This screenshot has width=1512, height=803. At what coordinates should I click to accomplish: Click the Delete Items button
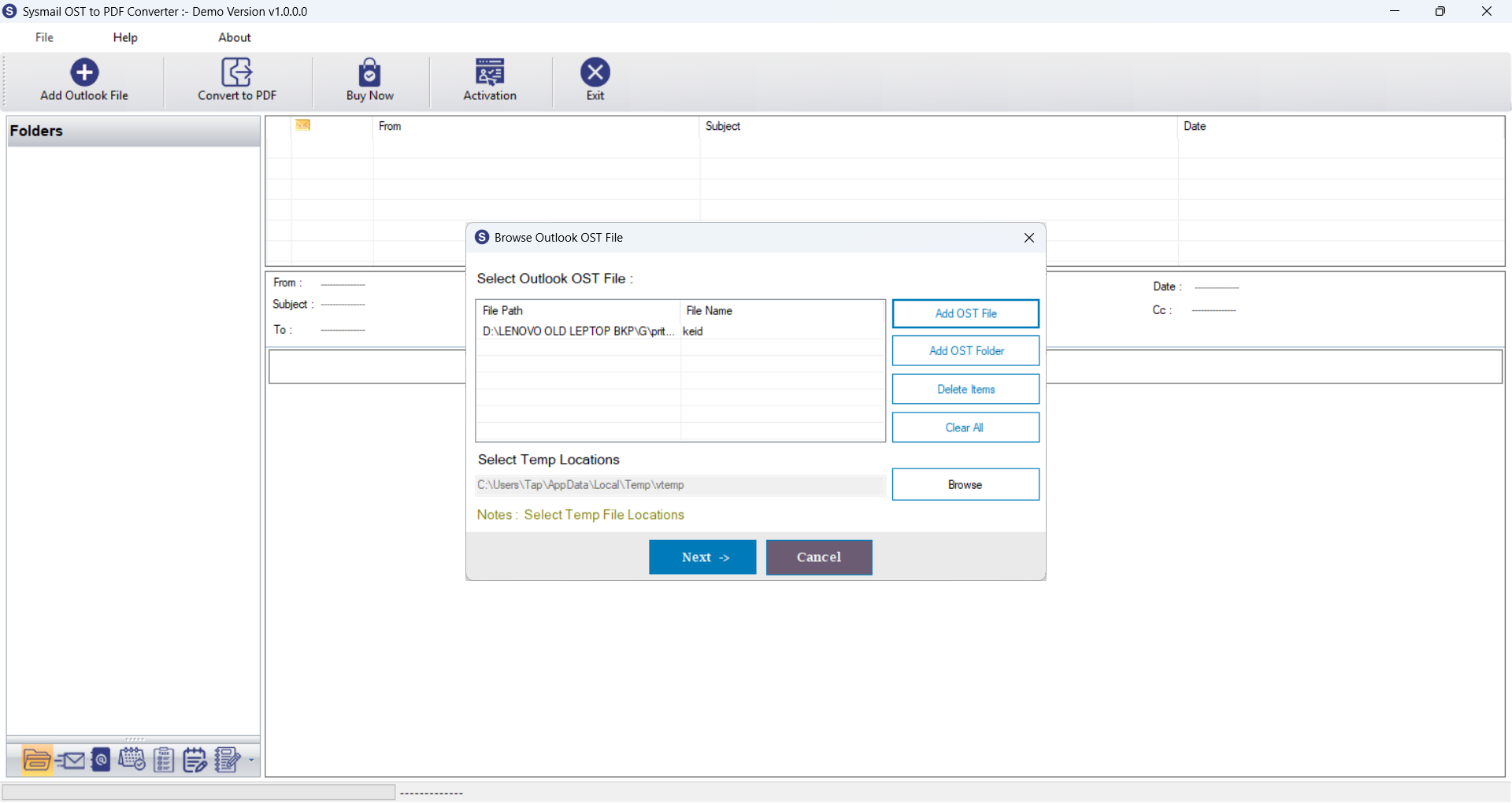click(965, 389)
